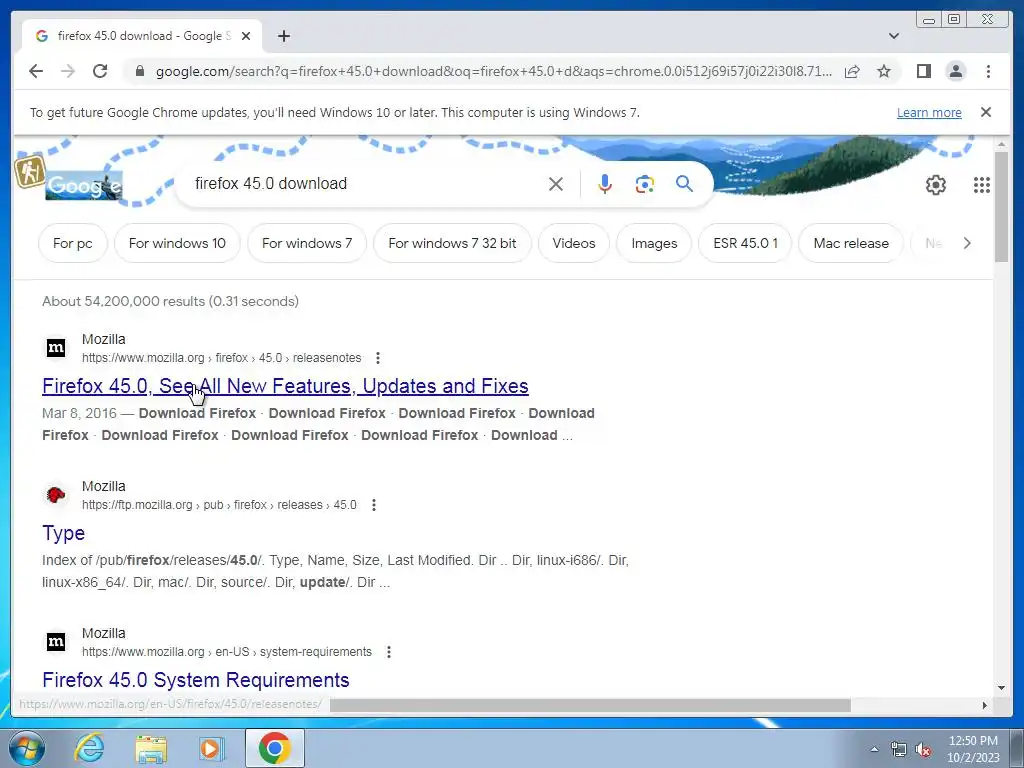
Task: Launch Internet Explorer from the taskbar
Action: [89, 748]
